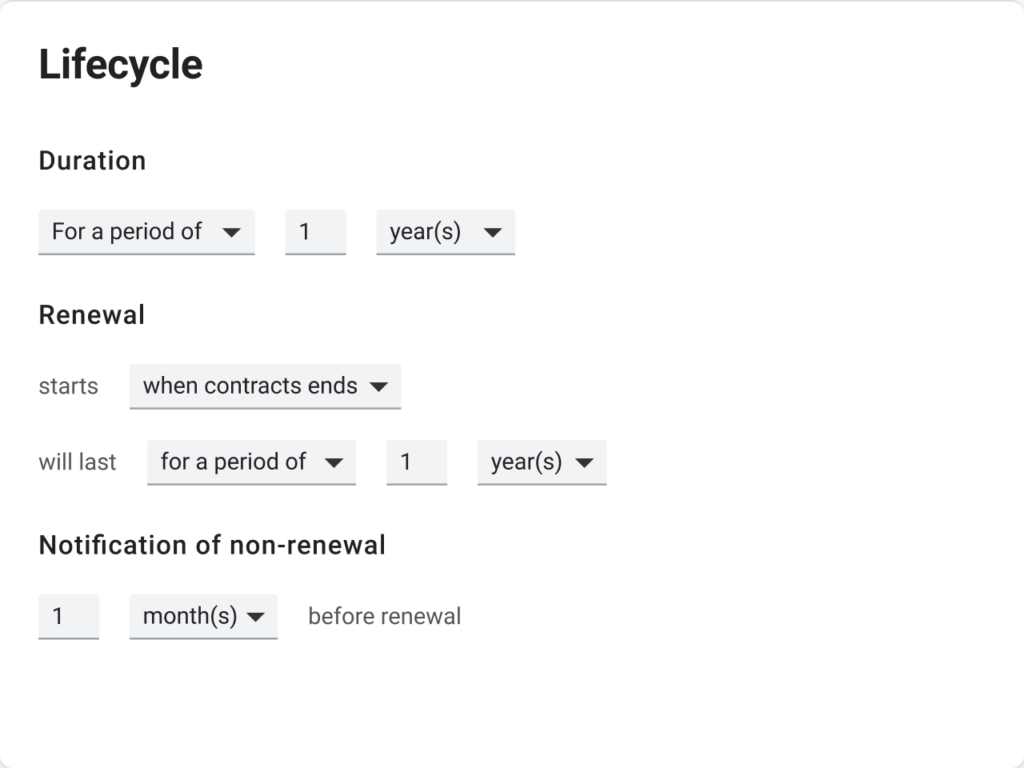Expand the "when contracts ends" renewal start dropdown
The image size is (1024, 768).
[264, 386]
